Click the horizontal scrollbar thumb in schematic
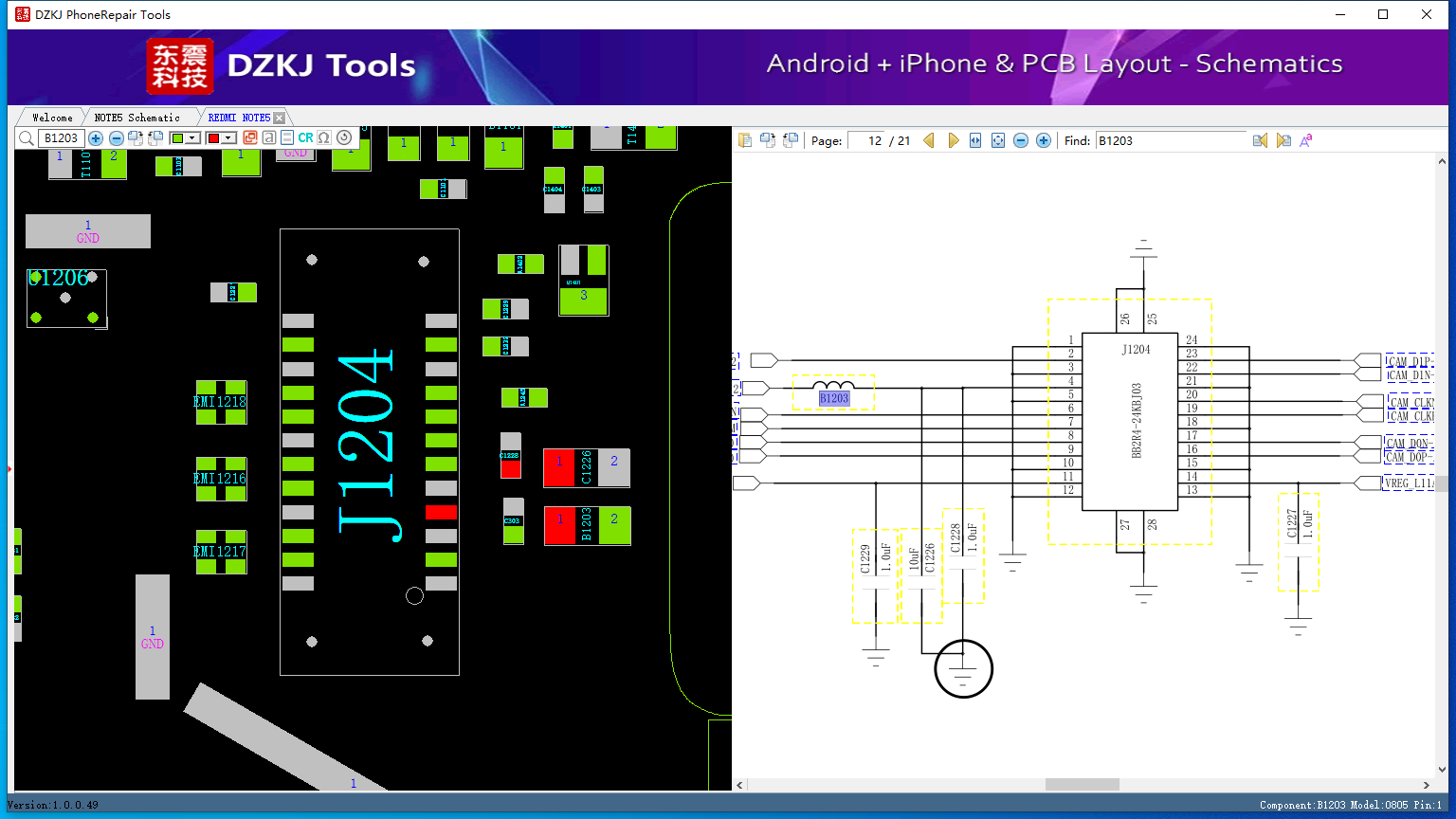The height and width of the screenshot is (819, 1456). point(1083,785)
